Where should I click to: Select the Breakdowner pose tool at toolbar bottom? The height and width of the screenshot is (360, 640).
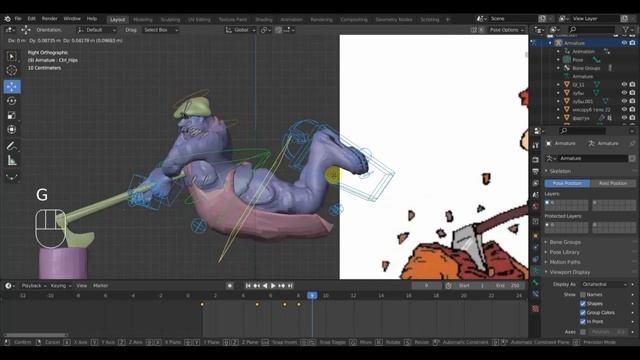pyautogui.click(x=11, y=176)
